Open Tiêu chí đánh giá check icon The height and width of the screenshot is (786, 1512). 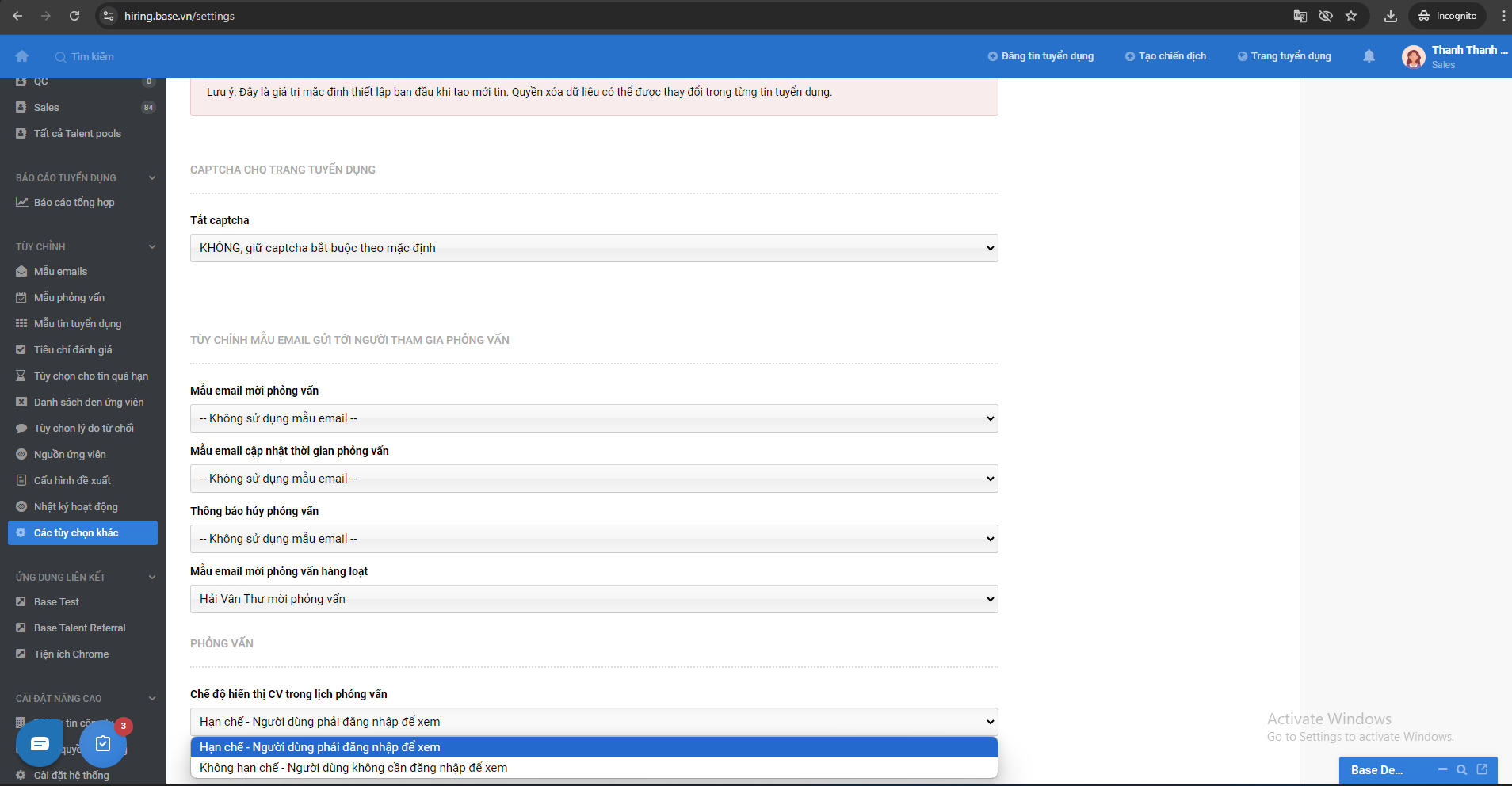click(x=21, y=349)
